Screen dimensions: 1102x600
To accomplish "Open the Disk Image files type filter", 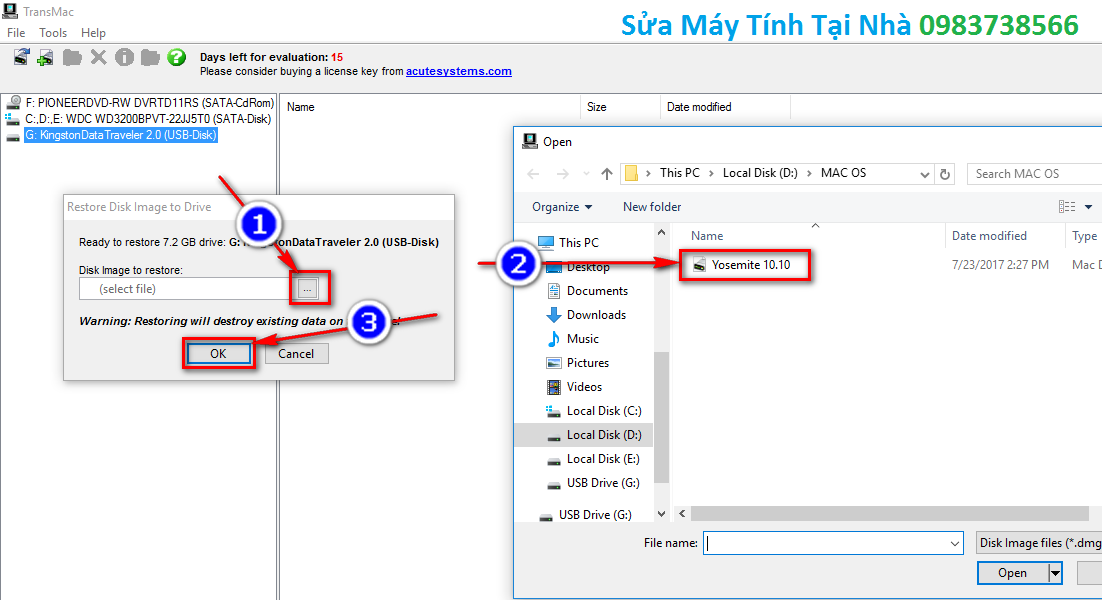I will tap(1039, 543).
